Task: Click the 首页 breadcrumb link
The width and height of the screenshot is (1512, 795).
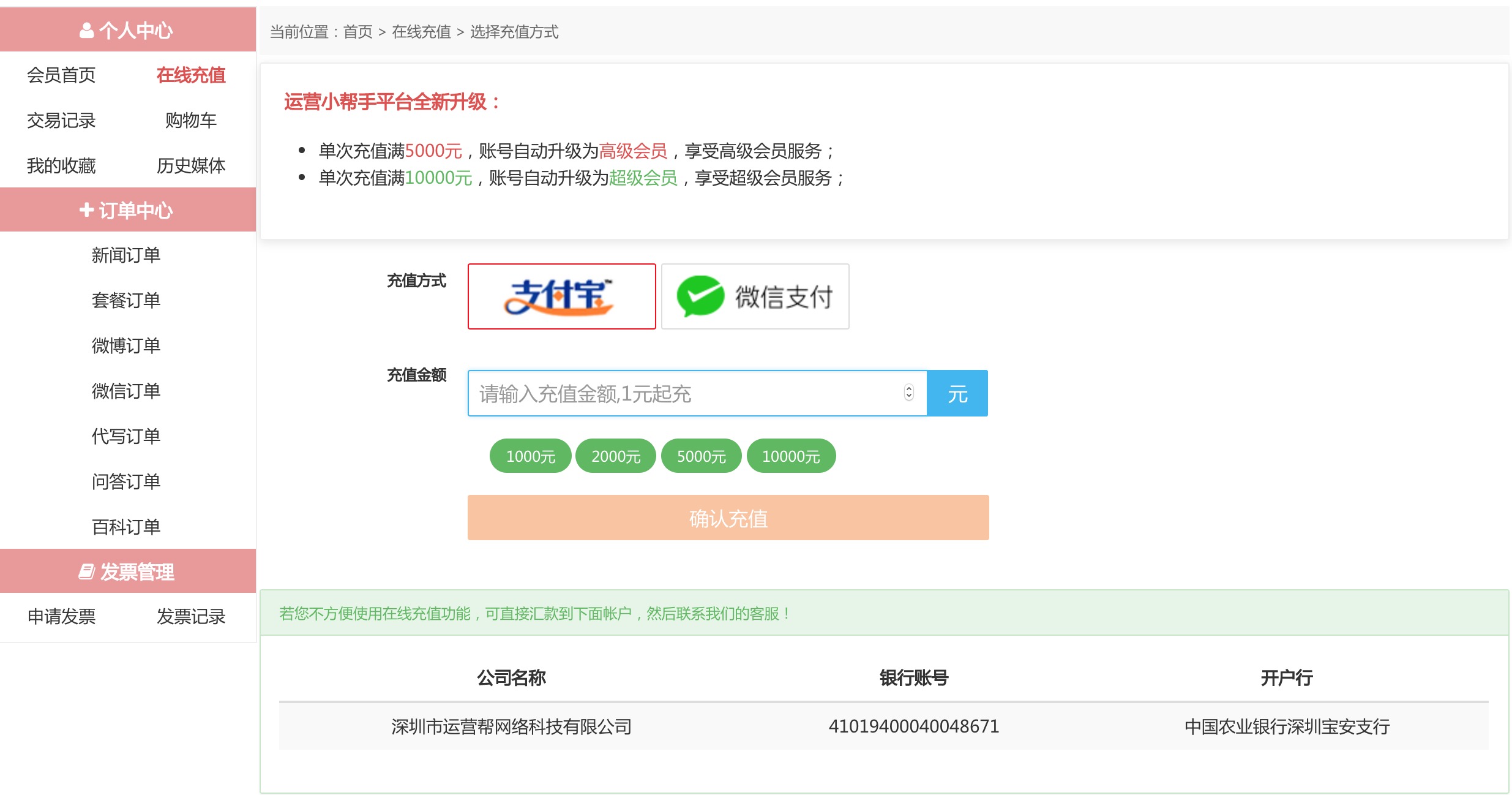Action: (358, 32)
